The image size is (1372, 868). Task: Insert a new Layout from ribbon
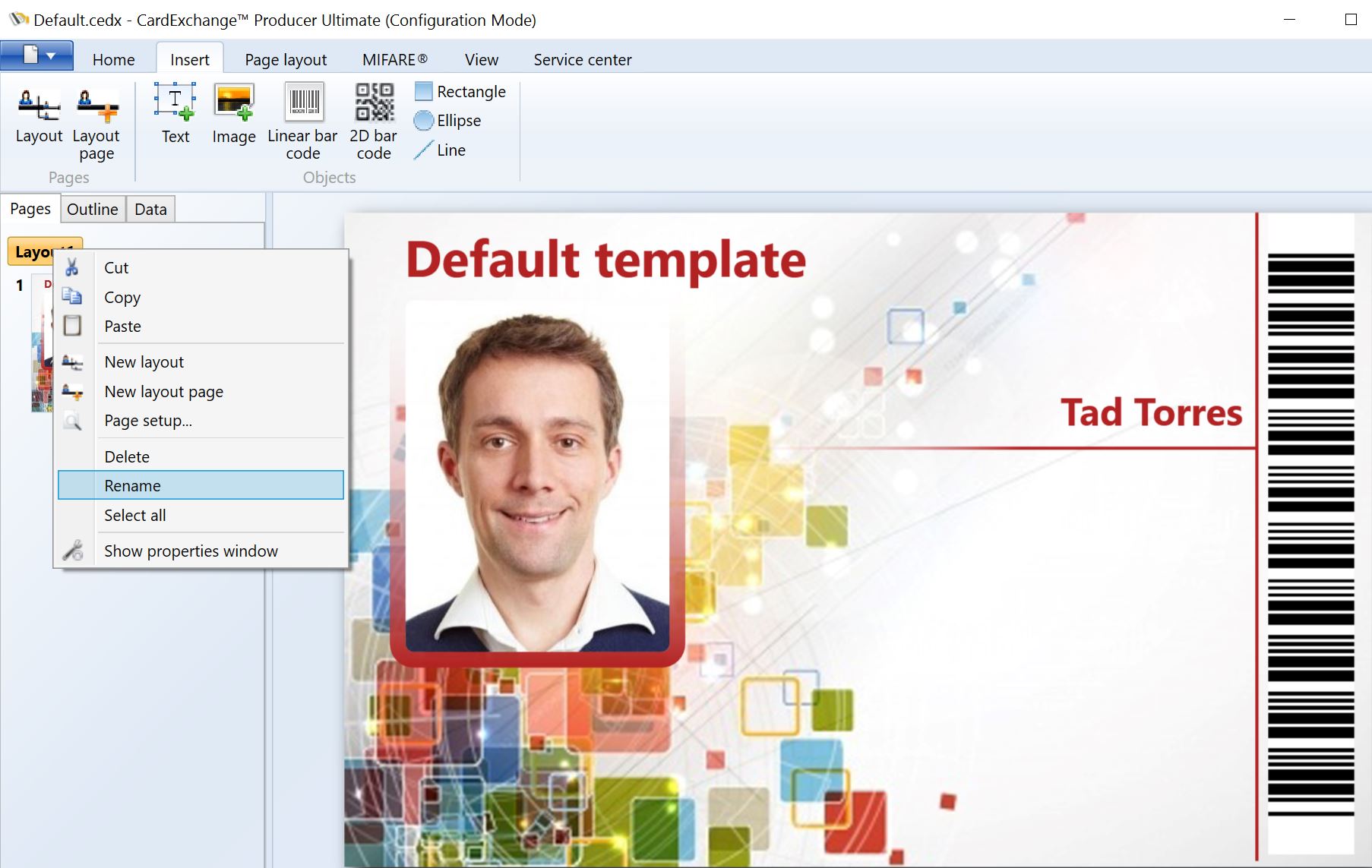click(x=39, y=116)
